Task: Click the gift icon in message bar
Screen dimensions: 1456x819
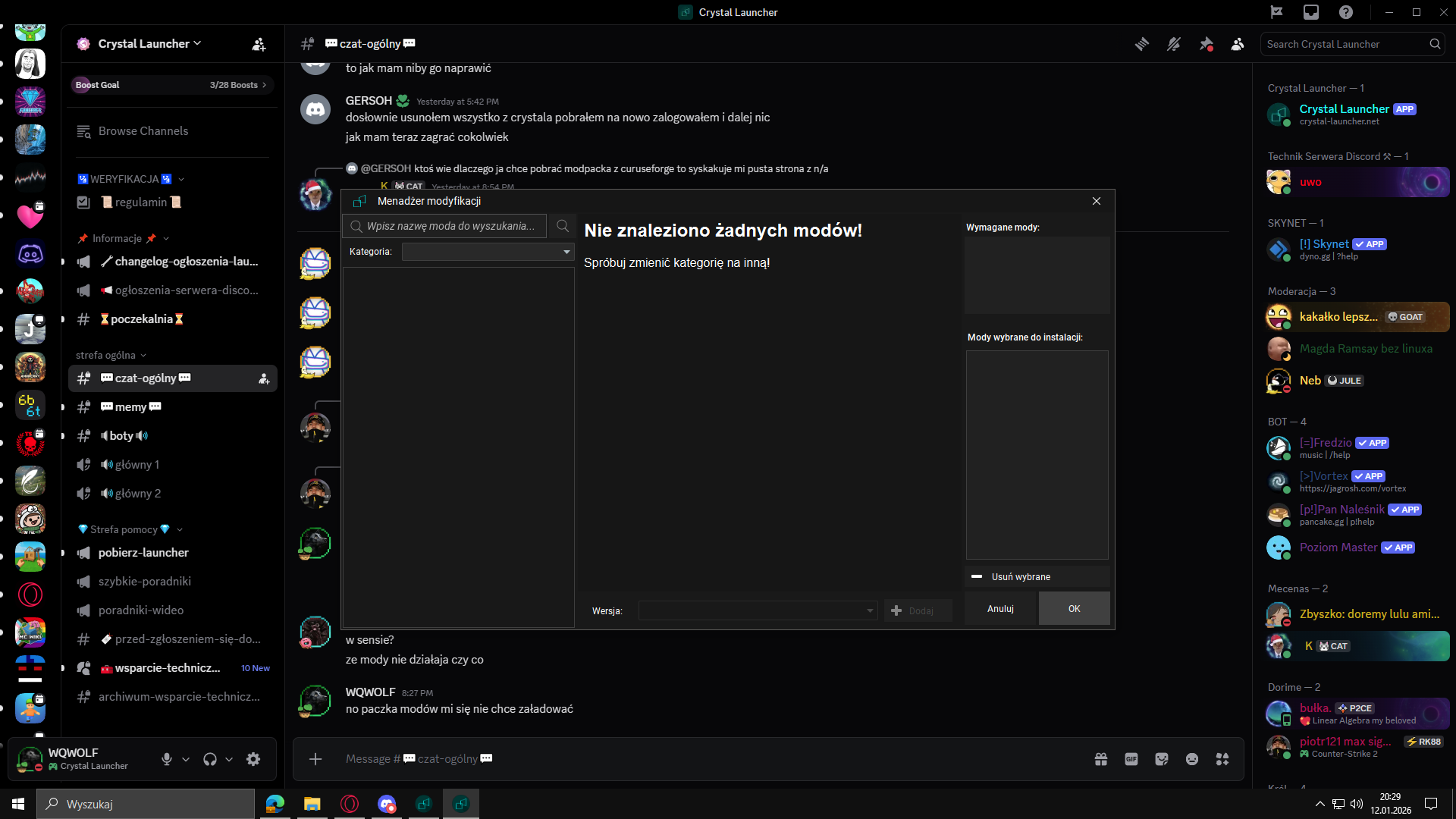Action: (x=1101, y=759)
